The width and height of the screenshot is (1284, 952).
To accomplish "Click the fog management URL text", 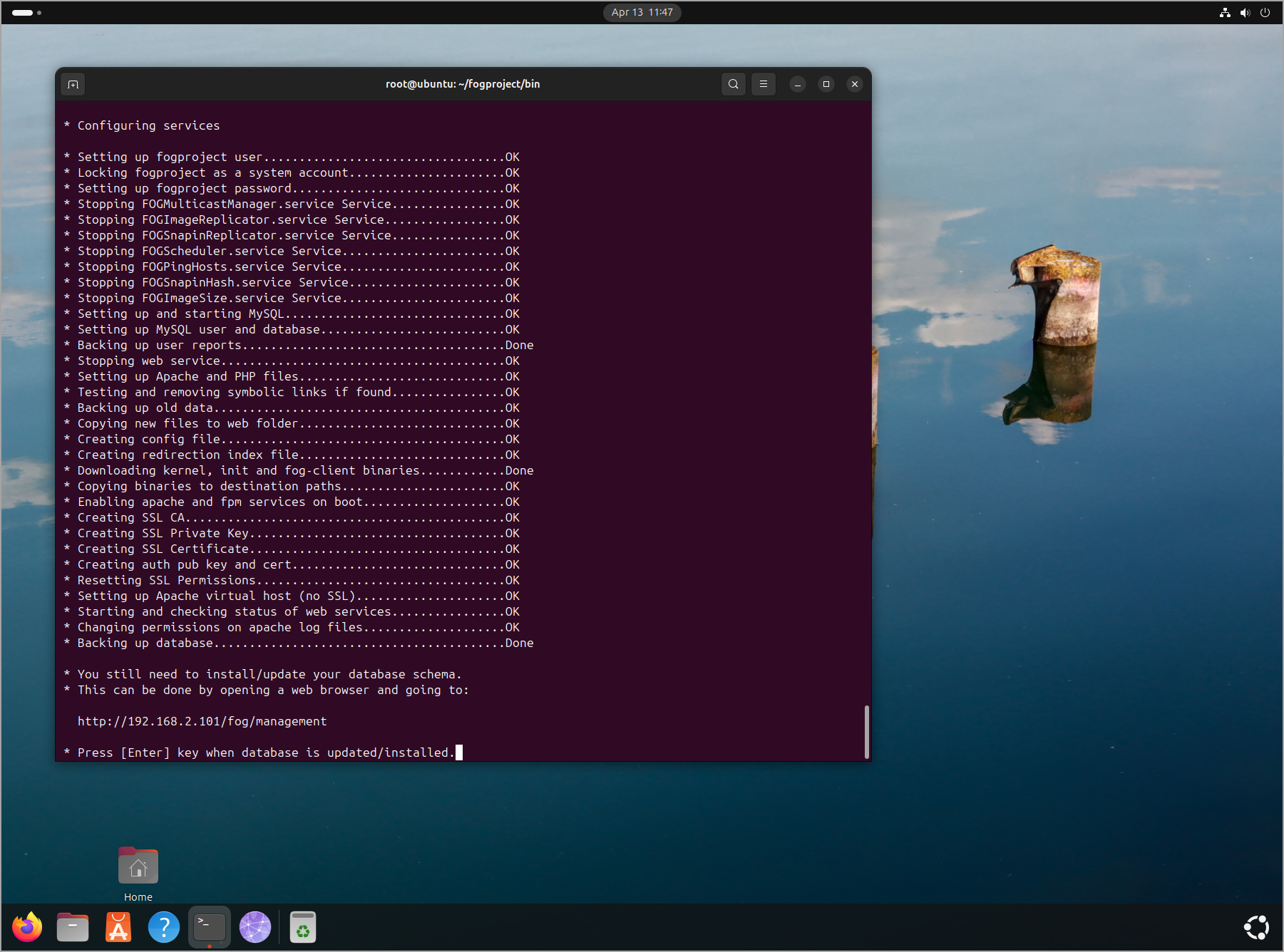I will click(x=202, y=721).
